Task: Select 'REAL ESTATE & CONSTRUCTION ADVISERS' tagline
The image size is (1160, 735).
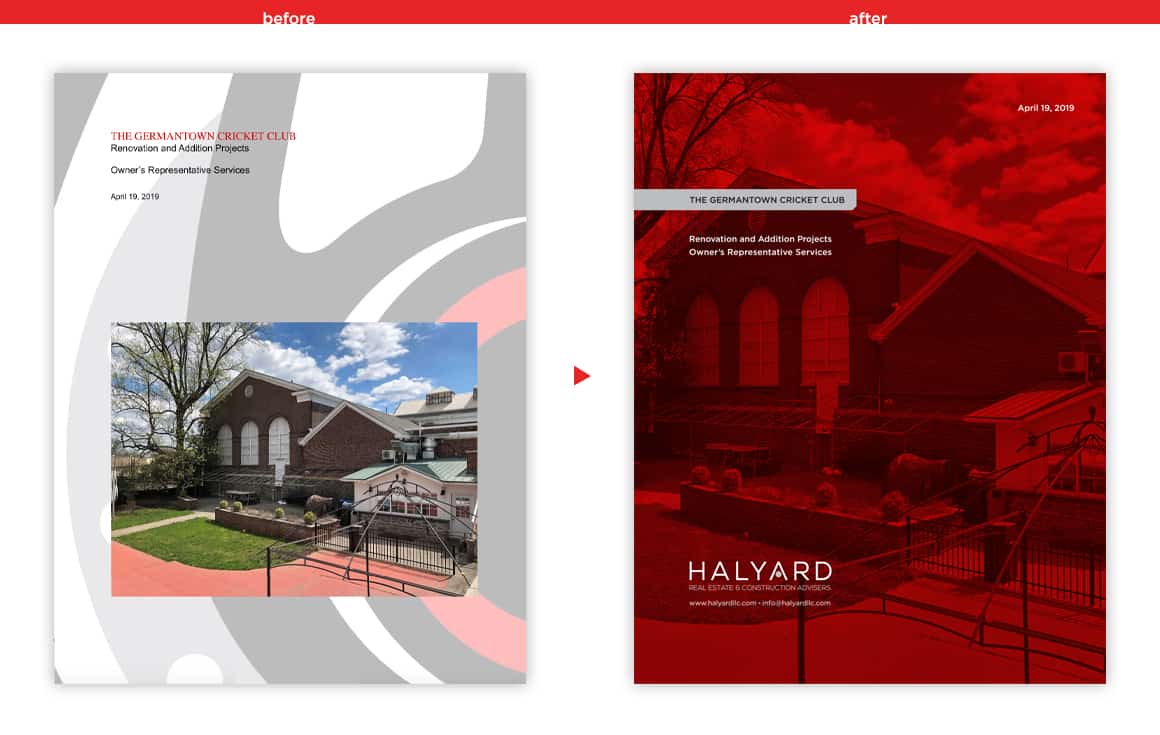Action: [x=760, y=588]
